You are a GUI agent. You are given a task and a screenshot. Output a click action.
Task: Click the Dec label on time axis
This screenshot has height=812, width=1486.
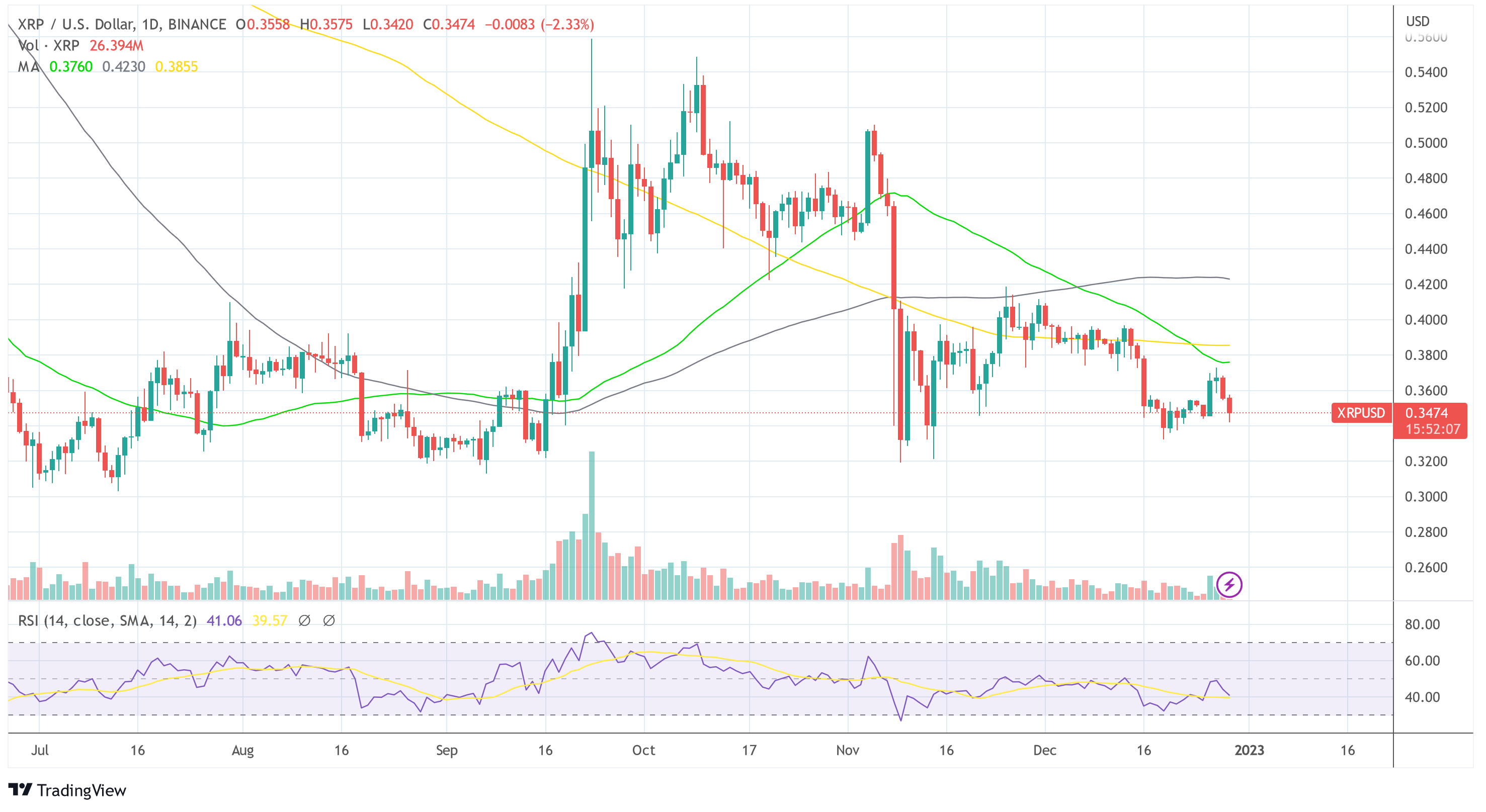pos(1045,750)
